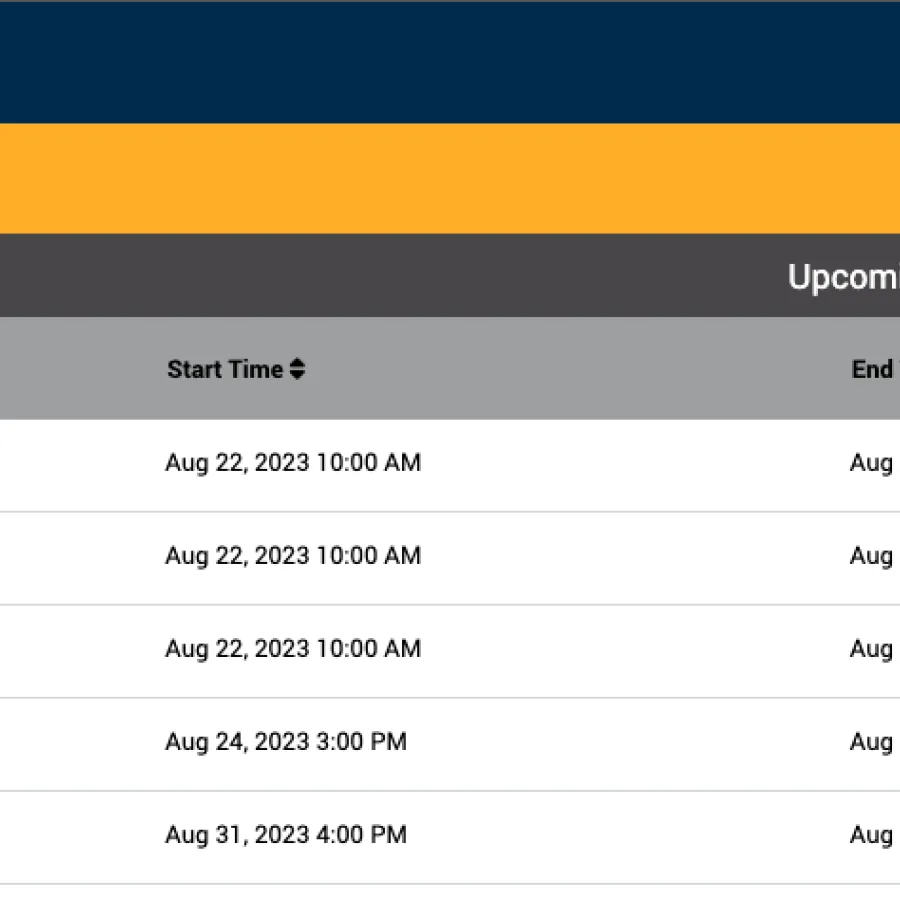The height and width of the screenshot is (900, 900).
Task: Click the Upcoming section title text
Action: pos(843,277)
